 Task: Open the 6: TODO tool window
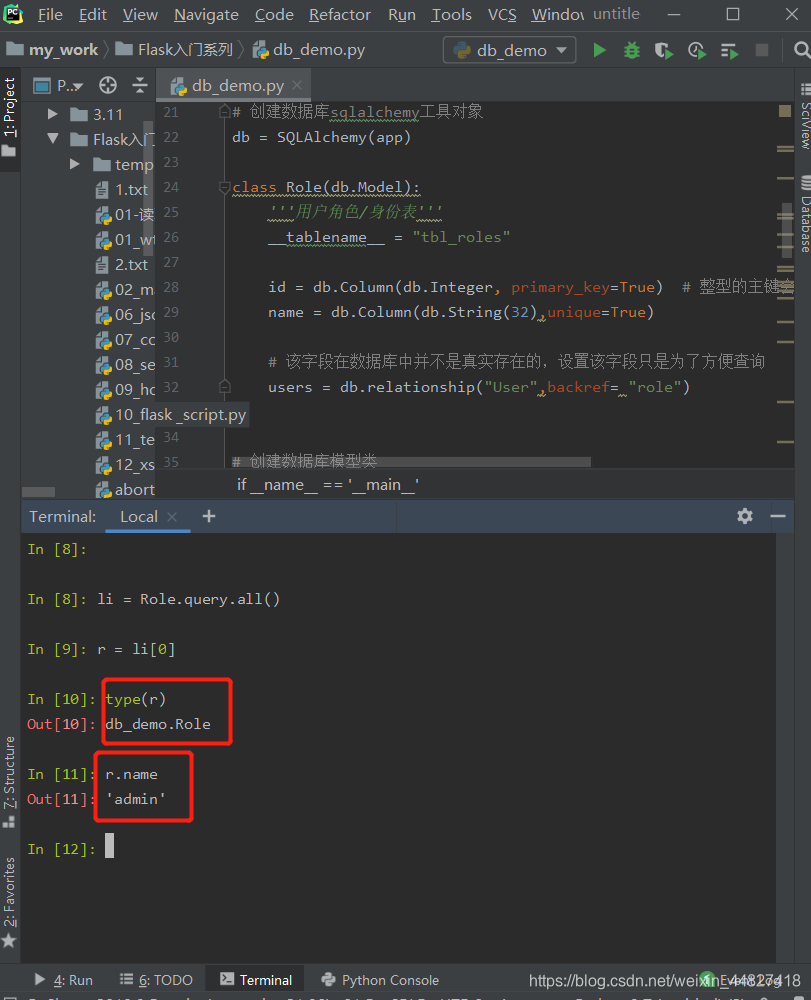coord(157,980)
